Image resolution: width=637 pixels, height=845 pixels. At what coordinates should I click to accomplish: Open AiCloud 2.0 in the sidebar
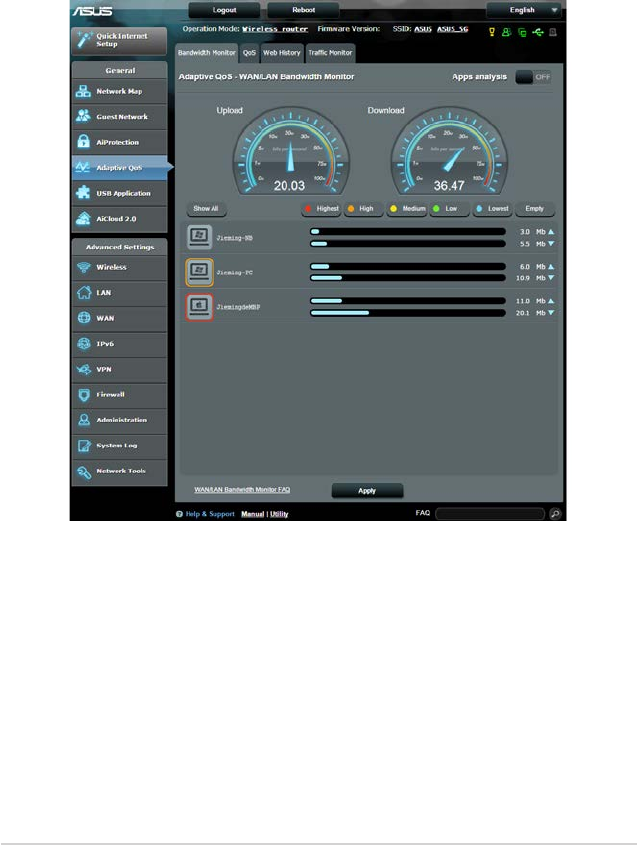[119, 219]
